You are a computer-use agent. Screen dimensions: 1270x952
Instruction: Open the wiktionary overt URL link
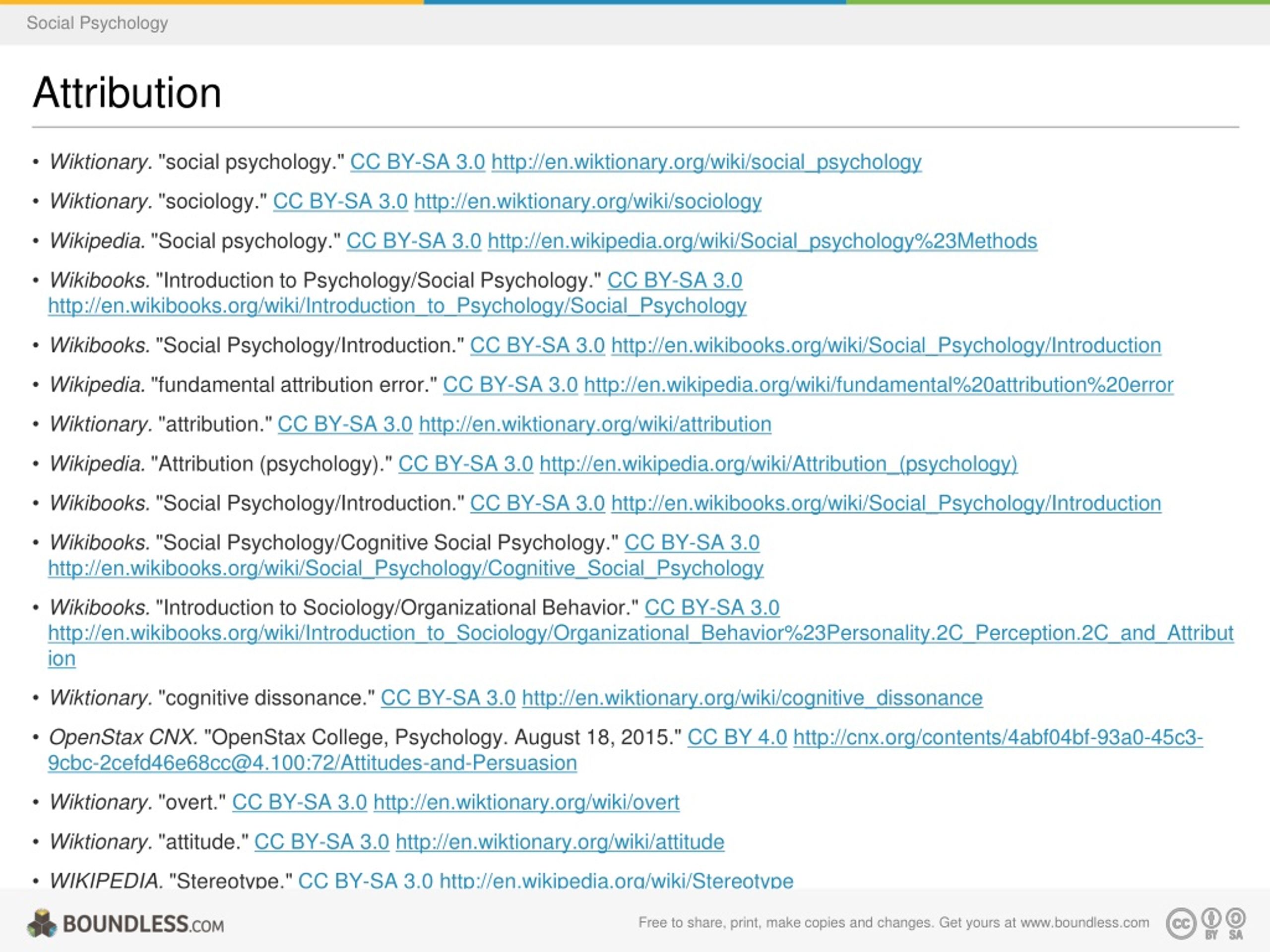526,802
